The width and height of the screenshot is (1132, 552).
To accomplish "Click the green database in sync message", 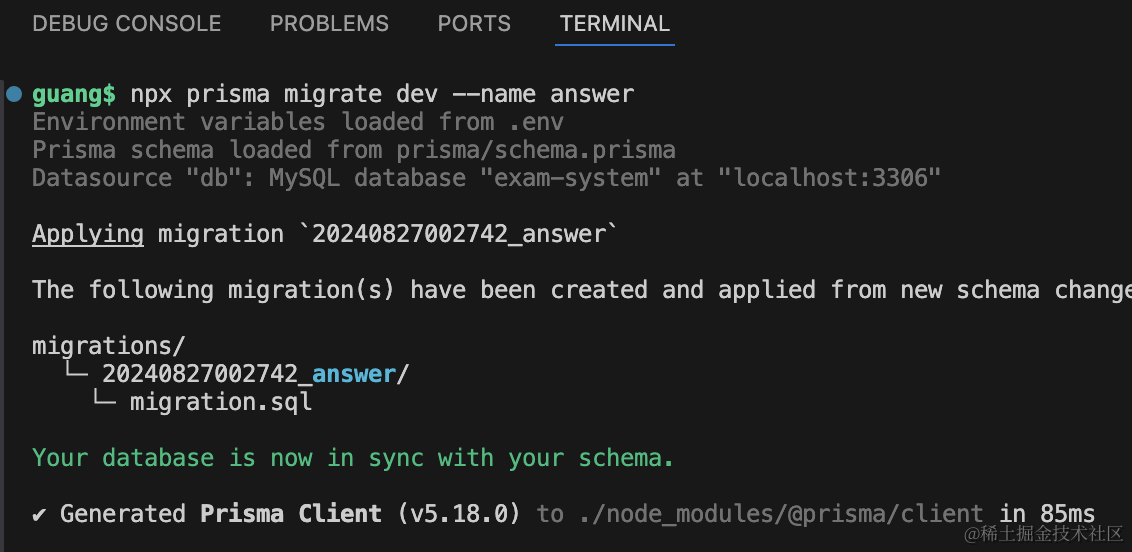I will click(353, 458).
